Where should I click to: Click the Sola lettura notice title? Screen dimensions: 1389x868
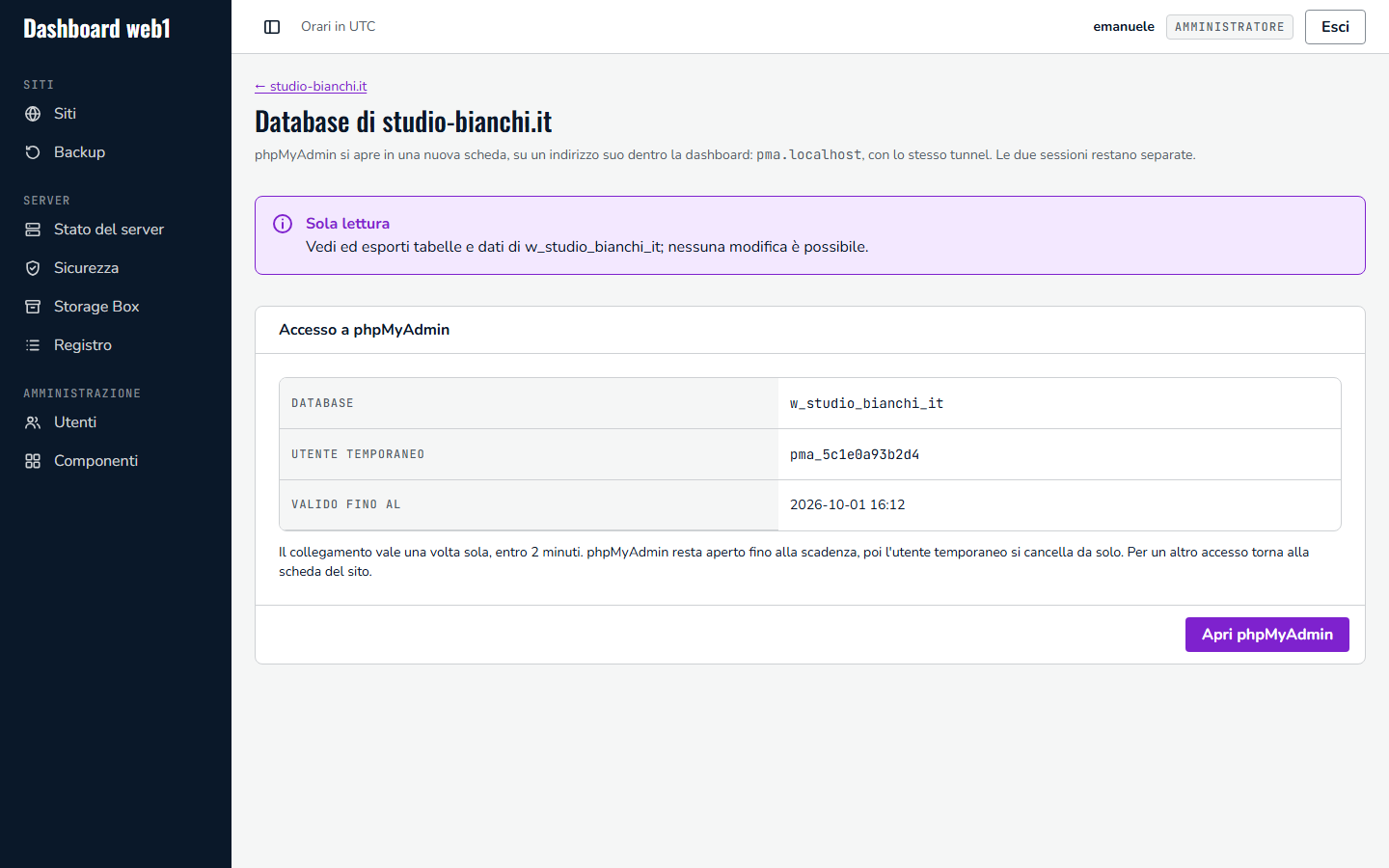point(347,224)
